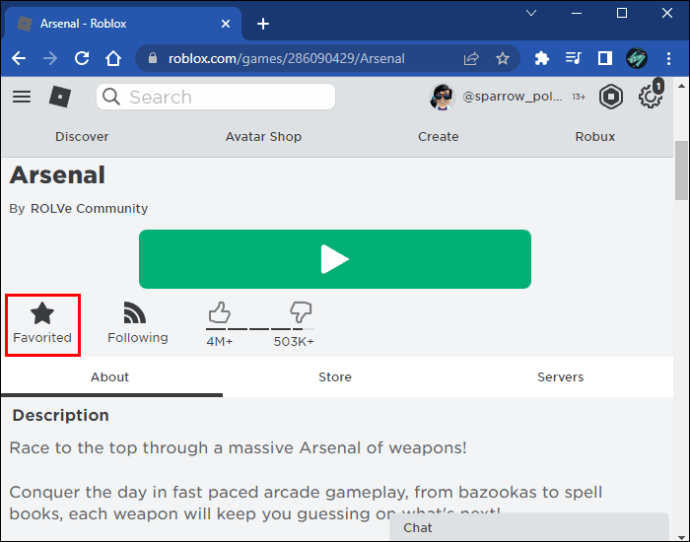The width and height of the screenshot is (690, 542).
Task: Switch to the Store tab
Action: point(335,377)
